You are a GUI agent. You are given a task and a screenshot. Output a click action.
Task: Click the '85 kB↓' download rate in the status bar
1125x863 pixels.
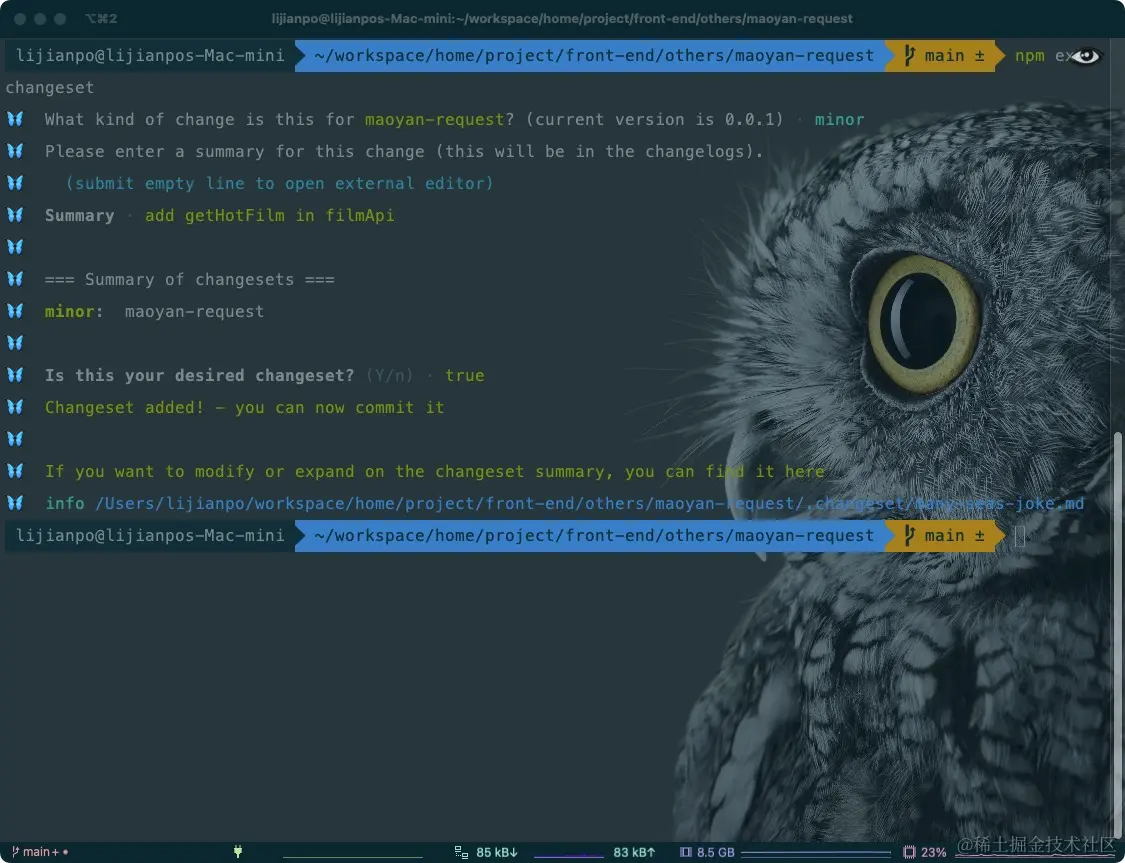pyautogui.click(x=496, y=852)
